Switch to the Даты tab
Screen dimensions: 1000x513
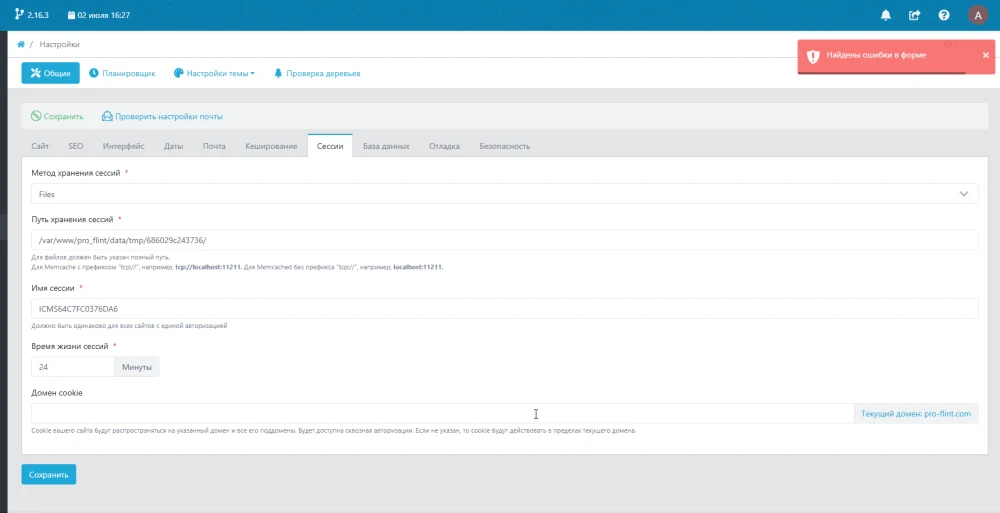(x=173, y=146)
